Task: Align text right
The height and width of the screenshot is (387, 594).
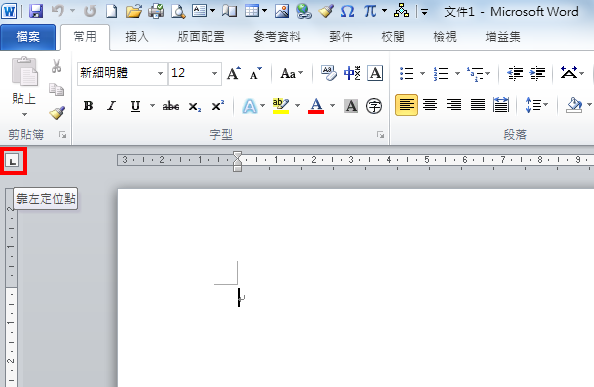Action: coord(454,105)
